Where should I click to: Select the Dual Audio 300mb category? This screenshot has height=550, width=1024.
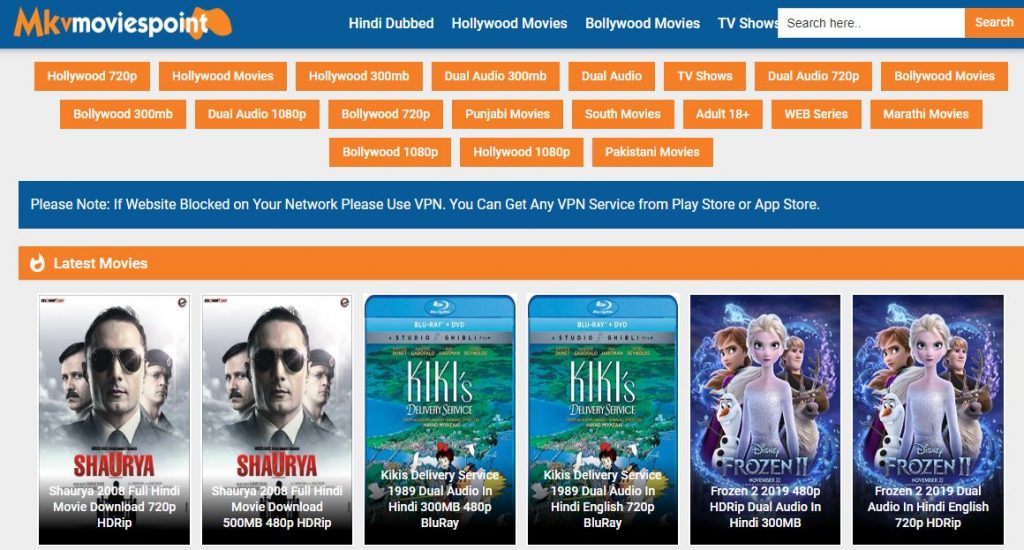point(496,76)
